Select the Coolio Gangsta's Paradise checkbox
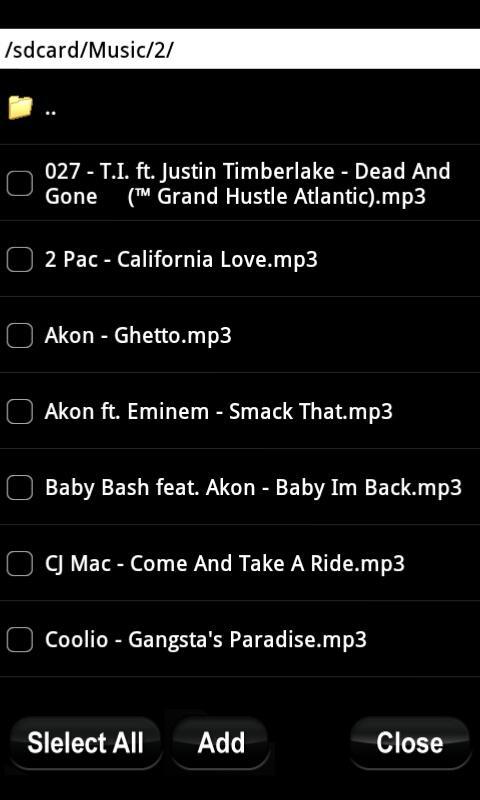 (19, 640)
